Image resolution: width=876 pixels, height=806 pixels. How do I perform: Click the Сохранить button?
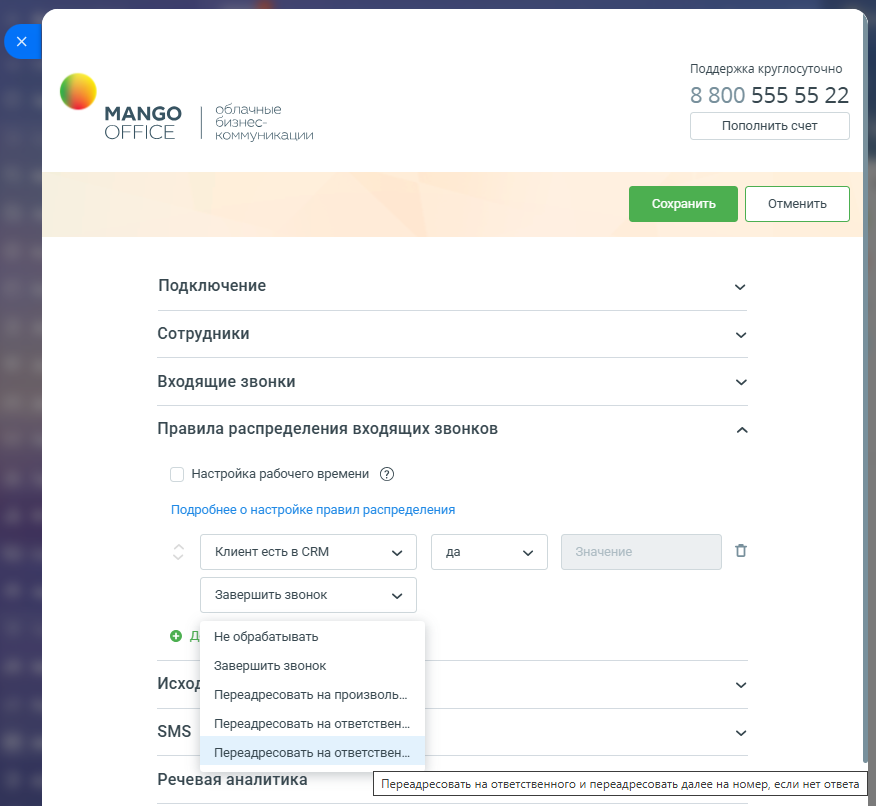[683, 204]
